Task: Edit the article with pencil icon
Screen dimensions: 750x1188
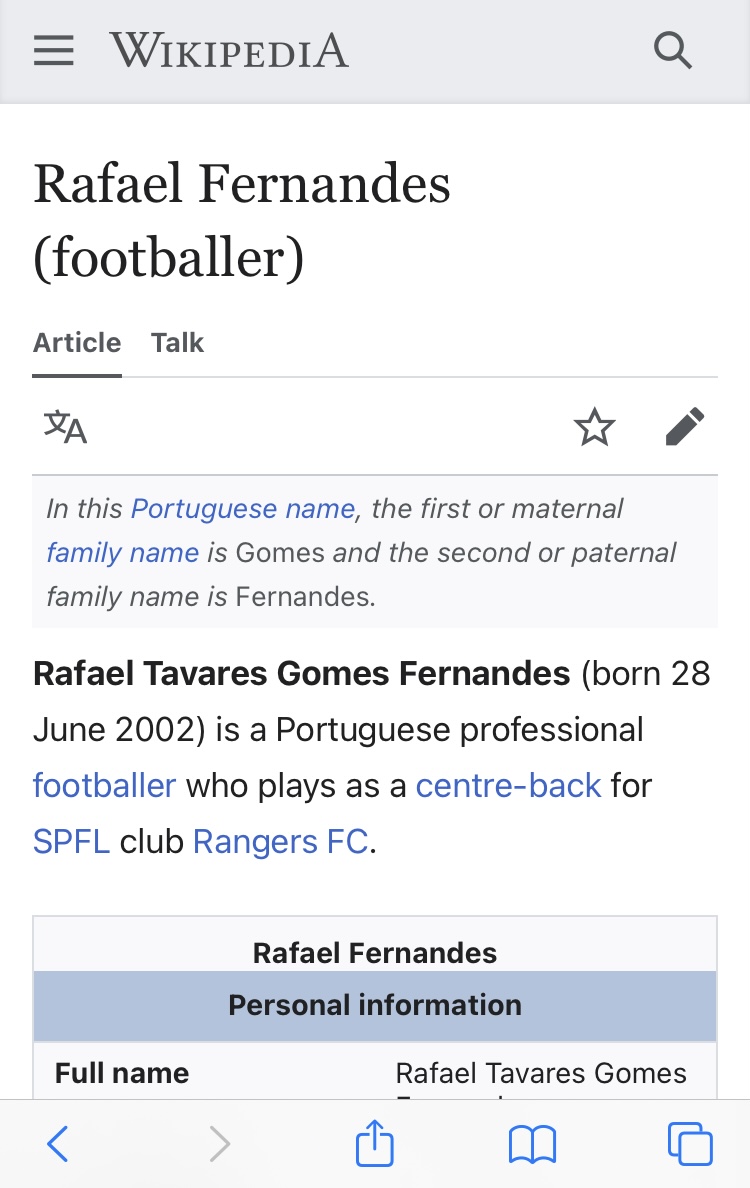Action: coord(685,427)
